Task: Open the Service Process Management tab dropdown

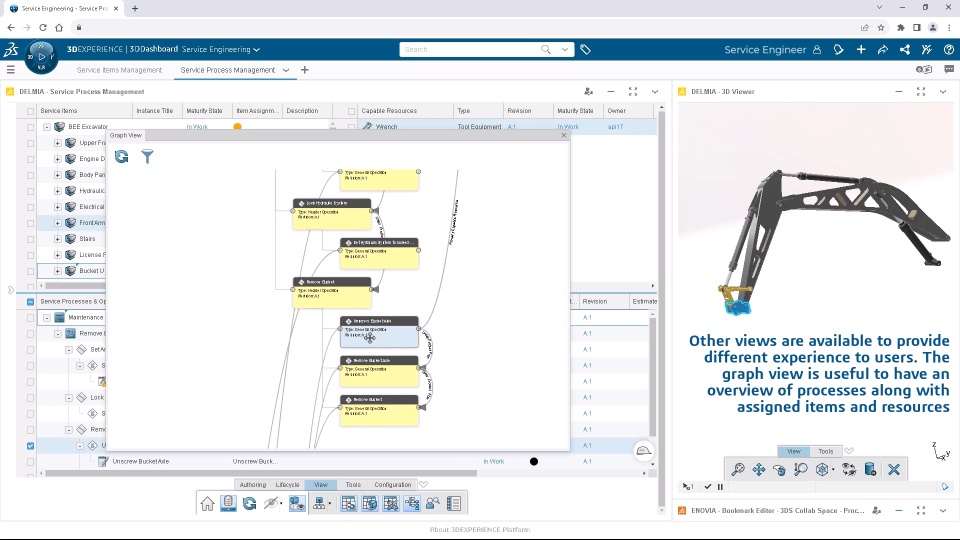Action: click(286, 70)
